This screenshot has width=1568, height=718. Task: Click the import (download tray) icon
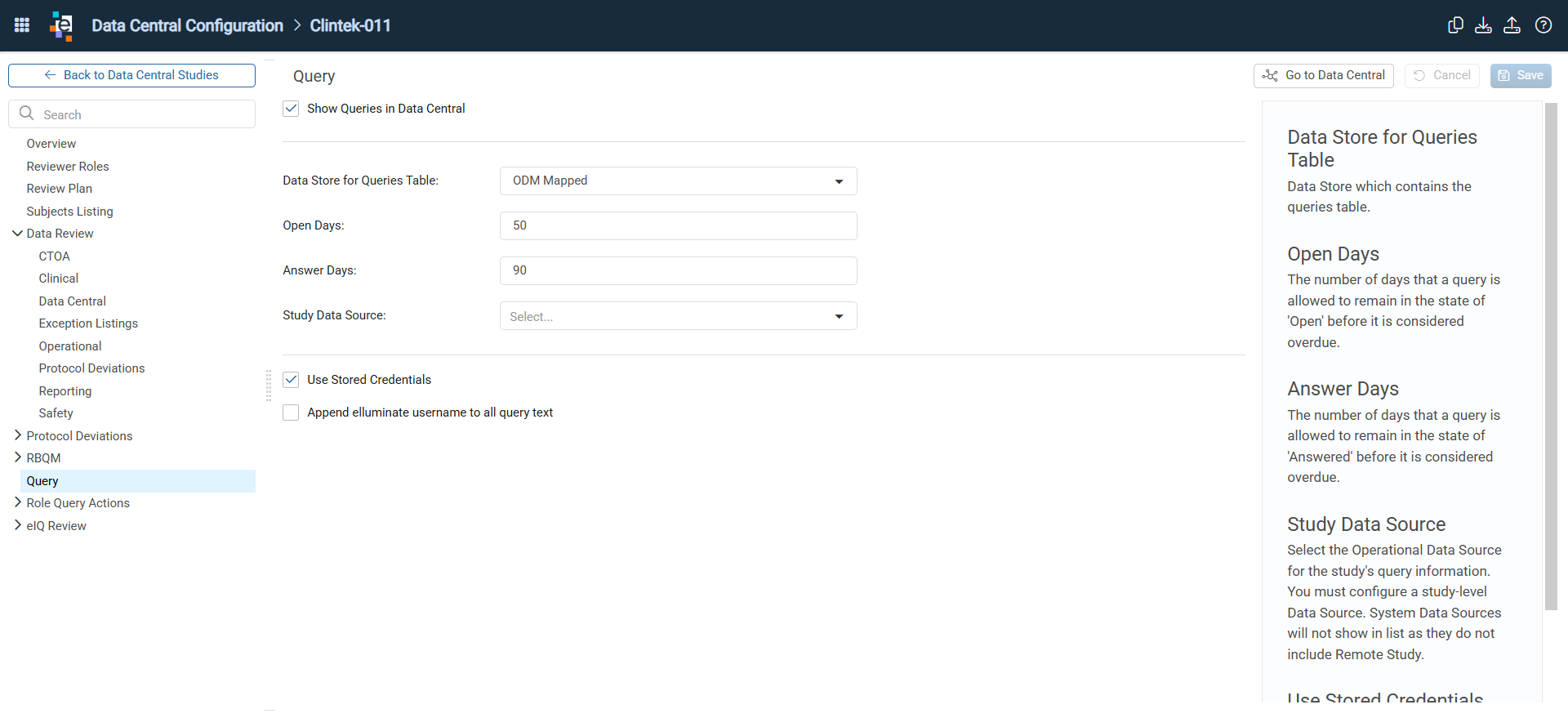pos(1483,25)
